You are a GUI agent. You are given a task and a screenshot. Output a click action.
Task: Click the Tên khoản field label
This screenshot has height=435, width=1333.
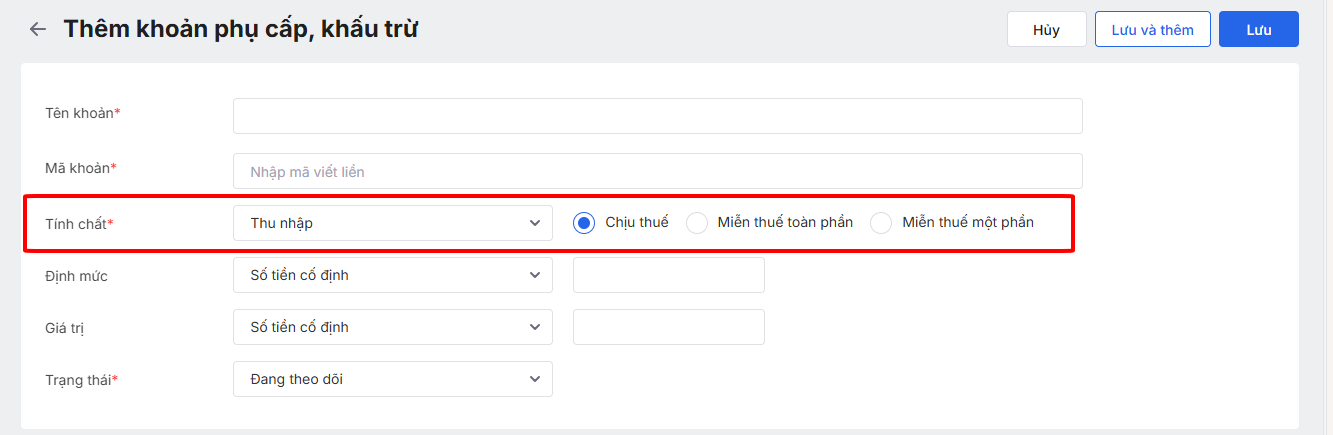click(x=82, y=113)
